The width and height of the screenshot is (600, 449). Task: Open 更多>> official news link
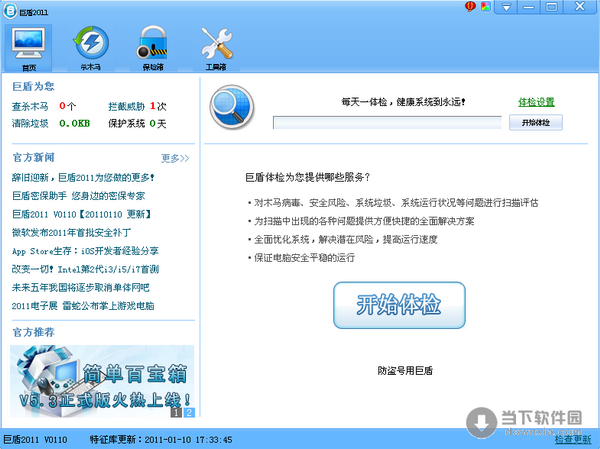coord(175,158)
